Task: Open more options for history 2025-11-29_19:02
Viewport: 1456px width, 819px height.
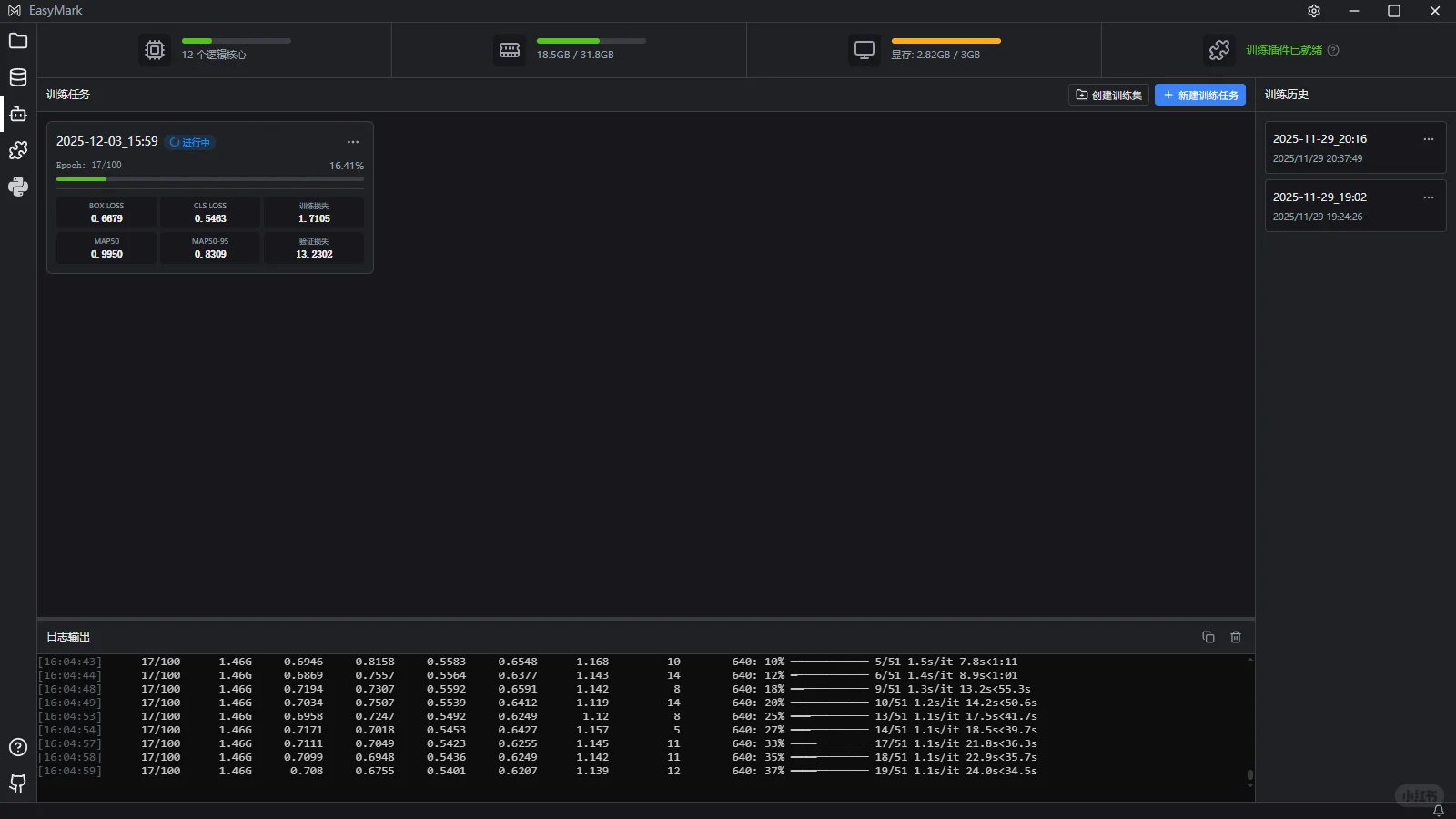Action: (x=1429, y=197)
